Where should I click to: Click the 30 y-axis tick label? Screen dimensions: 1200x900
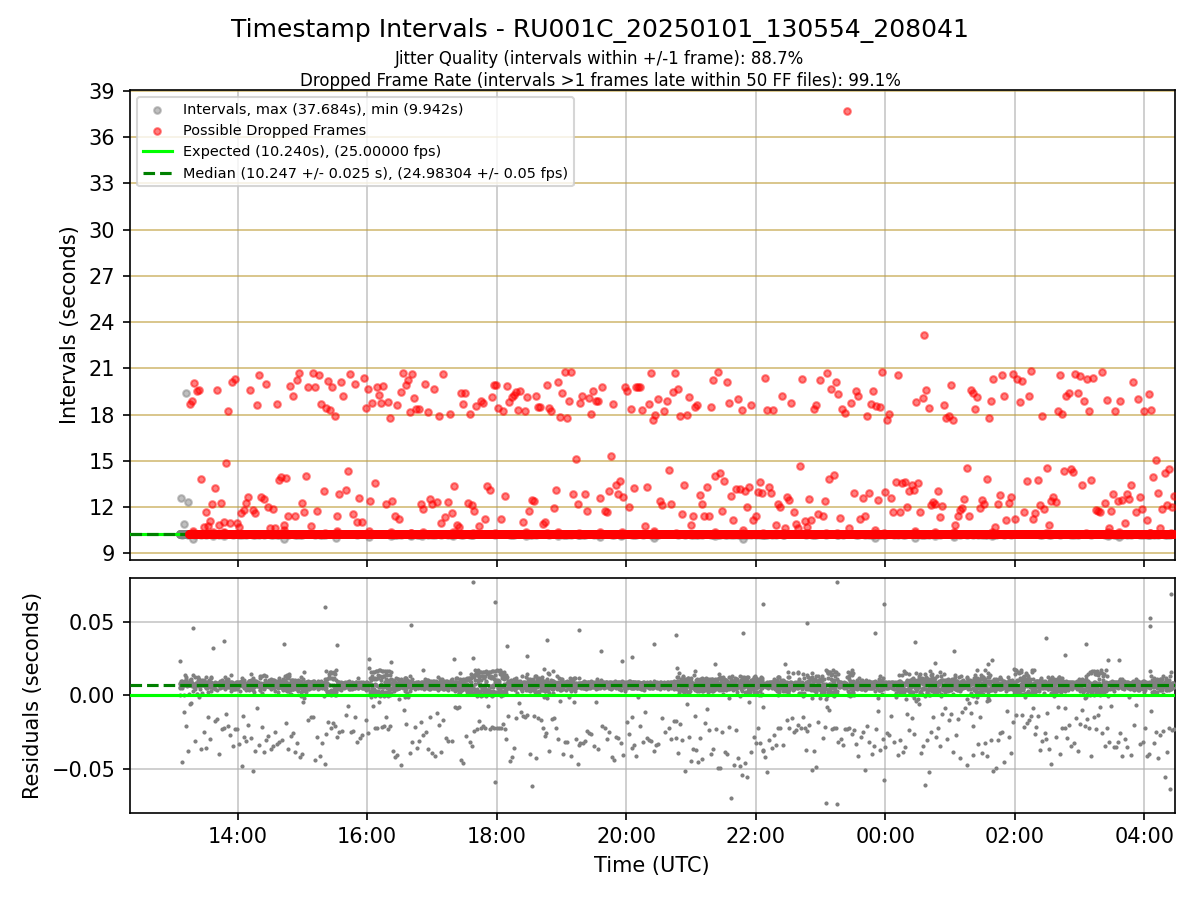(x=101, y=230)
